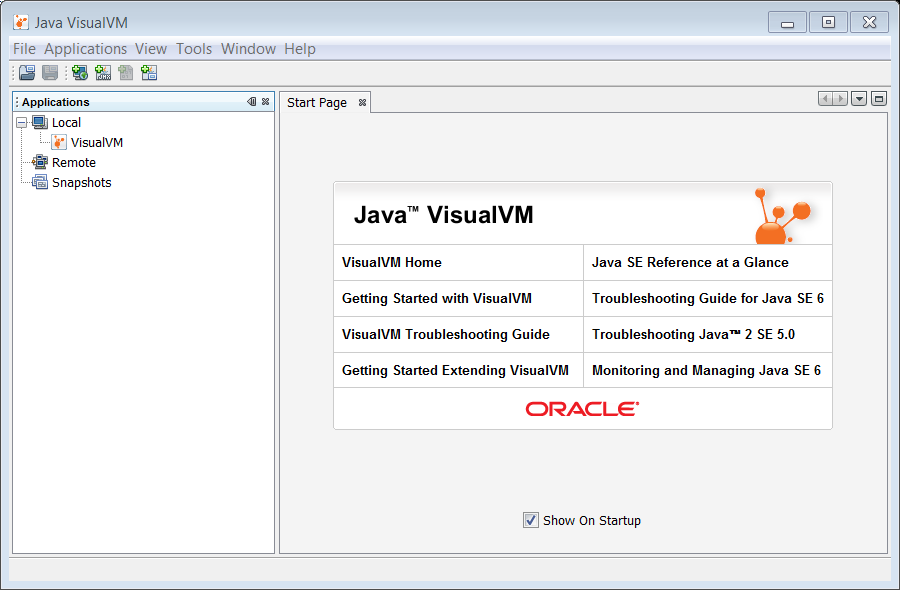Click the Remote hosts icon in tree
The width and height of the screenshot is (900, 590).
(40, 162)
